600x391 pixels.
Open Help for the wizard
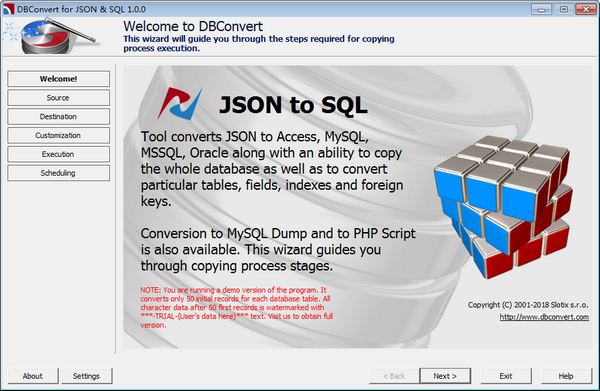tap(566, 376)
